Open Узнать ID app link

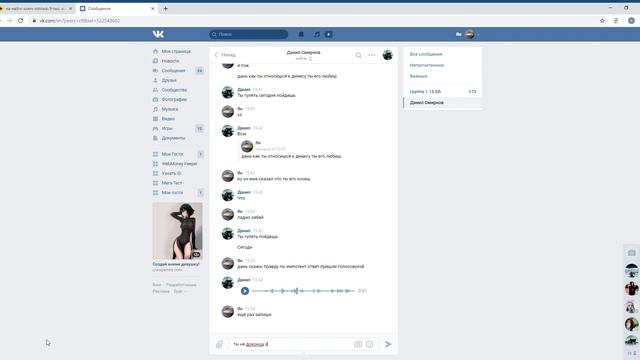[171, 173]
